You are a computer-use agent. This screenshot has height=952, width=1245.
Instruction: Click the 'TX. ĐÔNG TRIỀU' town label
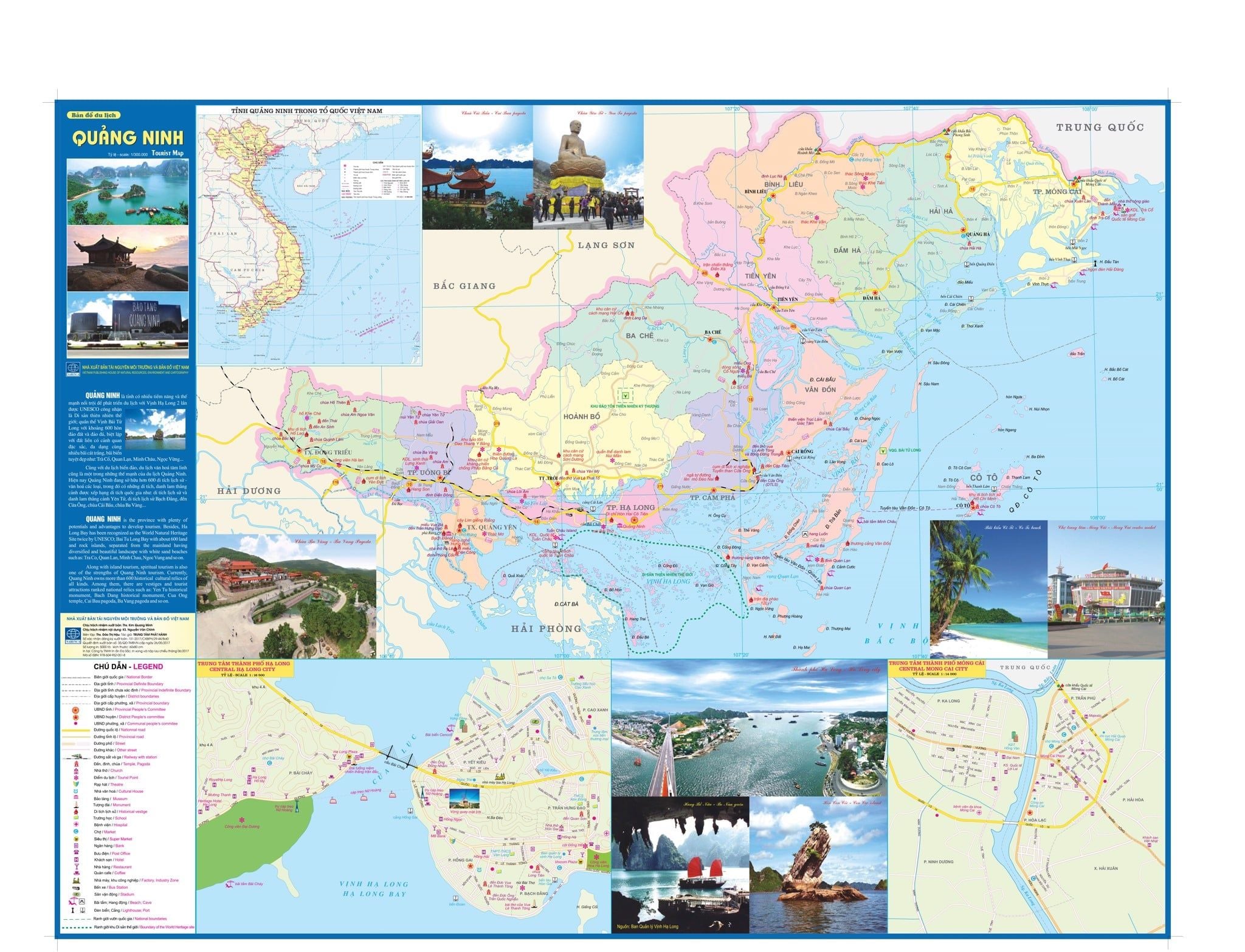328,452
